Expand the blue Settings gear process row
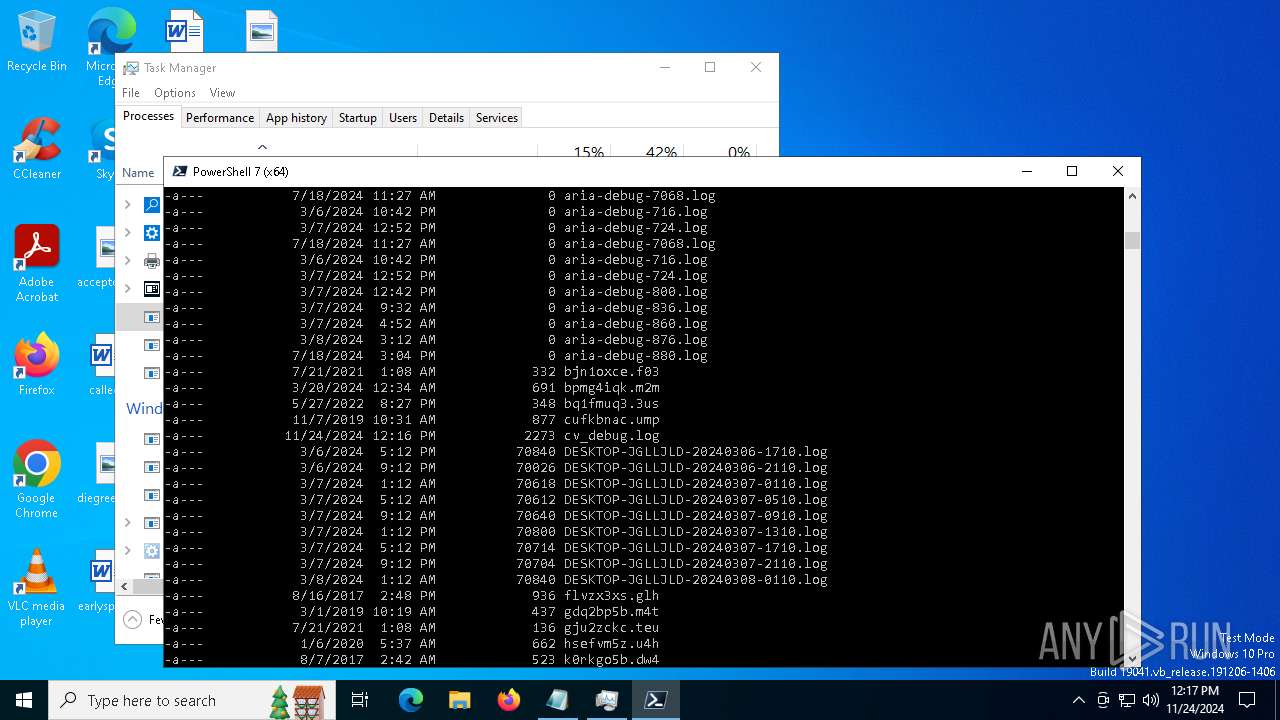This screenshot has width=1280, height=720. (x=127, y=233)
